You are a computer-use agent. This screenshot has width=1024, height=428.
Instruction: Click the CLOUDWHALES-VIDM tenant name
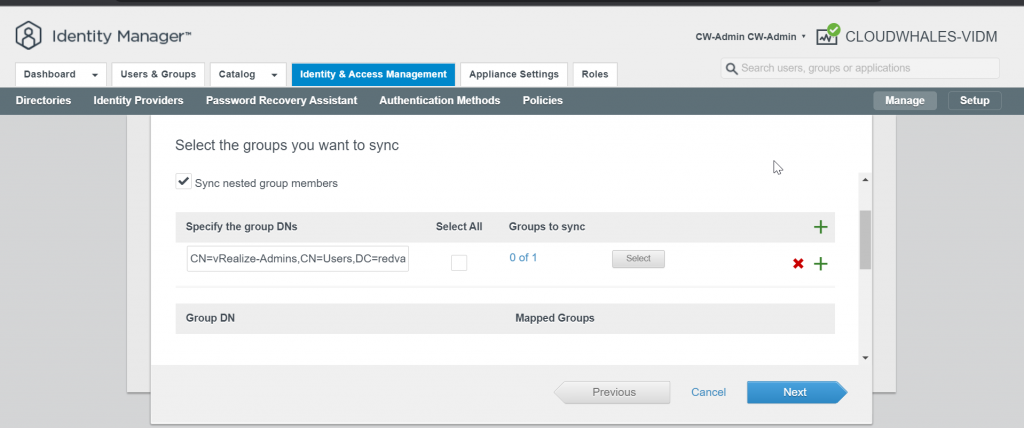pyautogui.click(x=921, y=37)
